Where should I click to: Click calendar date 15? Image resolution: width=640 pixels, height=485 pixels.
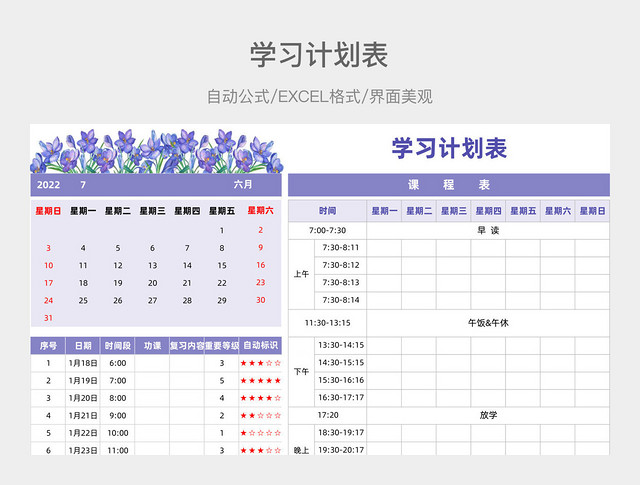[222, 265]
